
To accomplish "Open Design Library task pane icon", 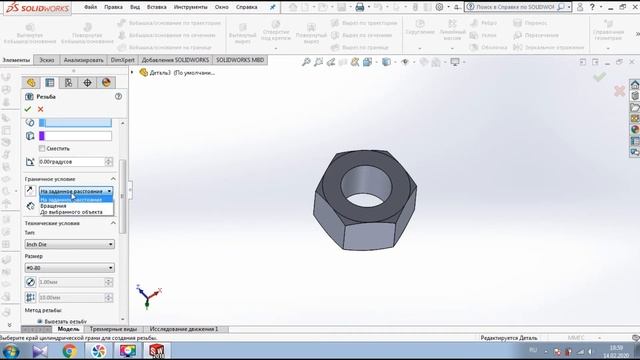I will (635, 96).
